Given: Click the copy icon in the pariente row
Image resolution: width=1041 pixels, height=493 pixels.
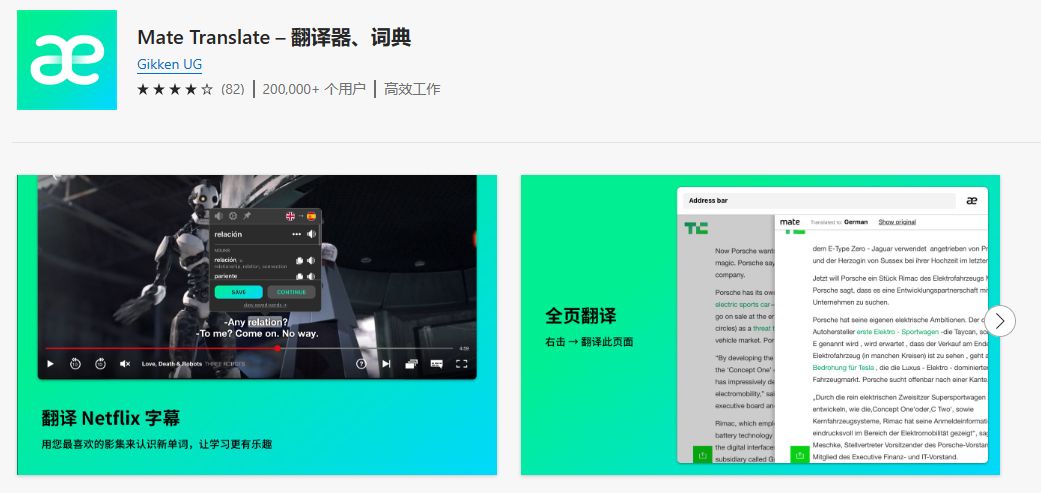Looking at the screenshot, I should (299, 277).
